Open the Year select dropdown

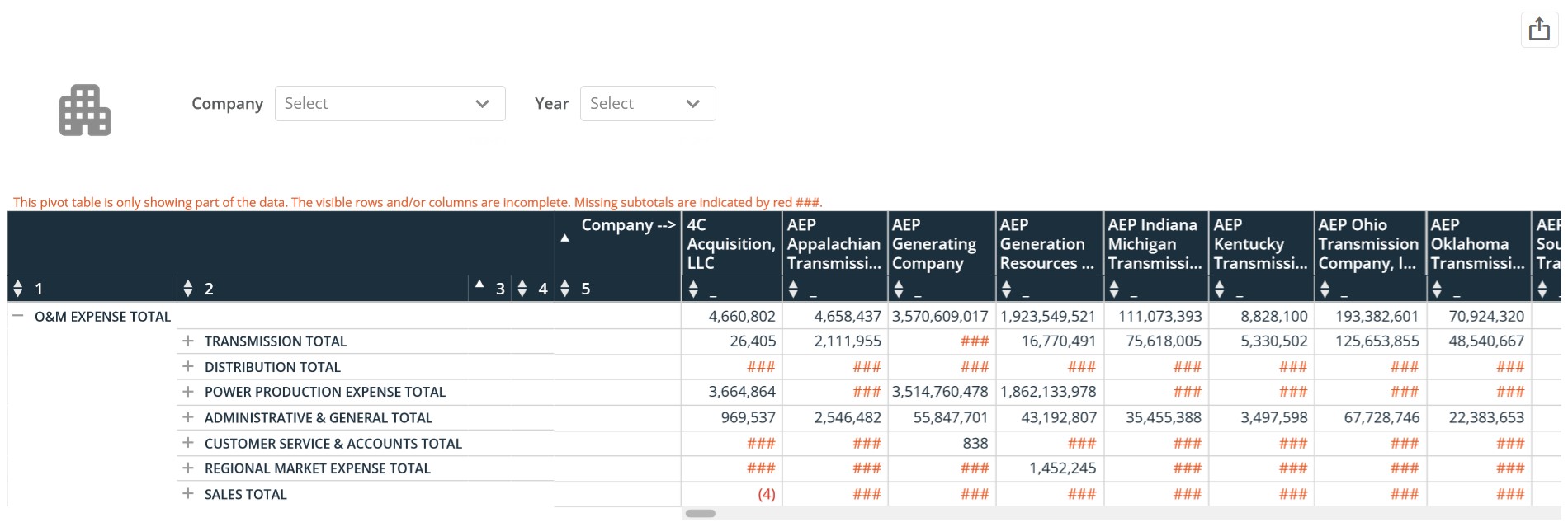pos(648,103)
